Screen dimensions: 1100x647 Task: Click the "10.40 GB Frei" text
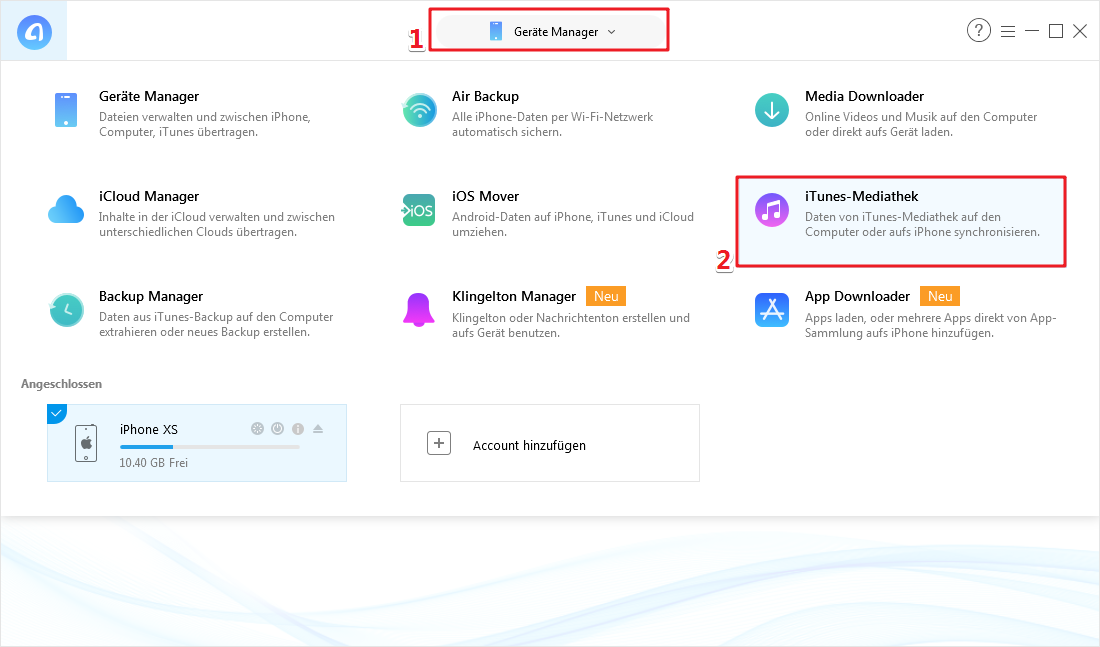coord(154,462)
